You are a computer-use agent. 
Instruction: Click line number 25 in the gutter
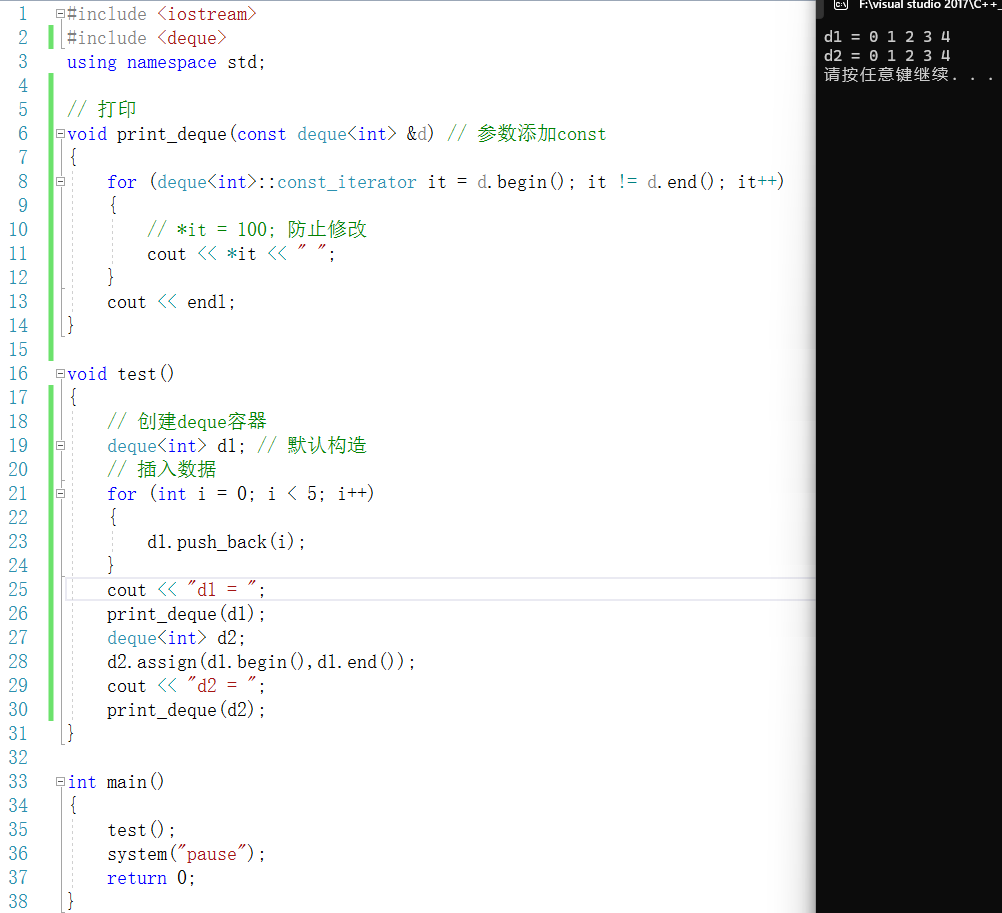(x=19, y=590)
